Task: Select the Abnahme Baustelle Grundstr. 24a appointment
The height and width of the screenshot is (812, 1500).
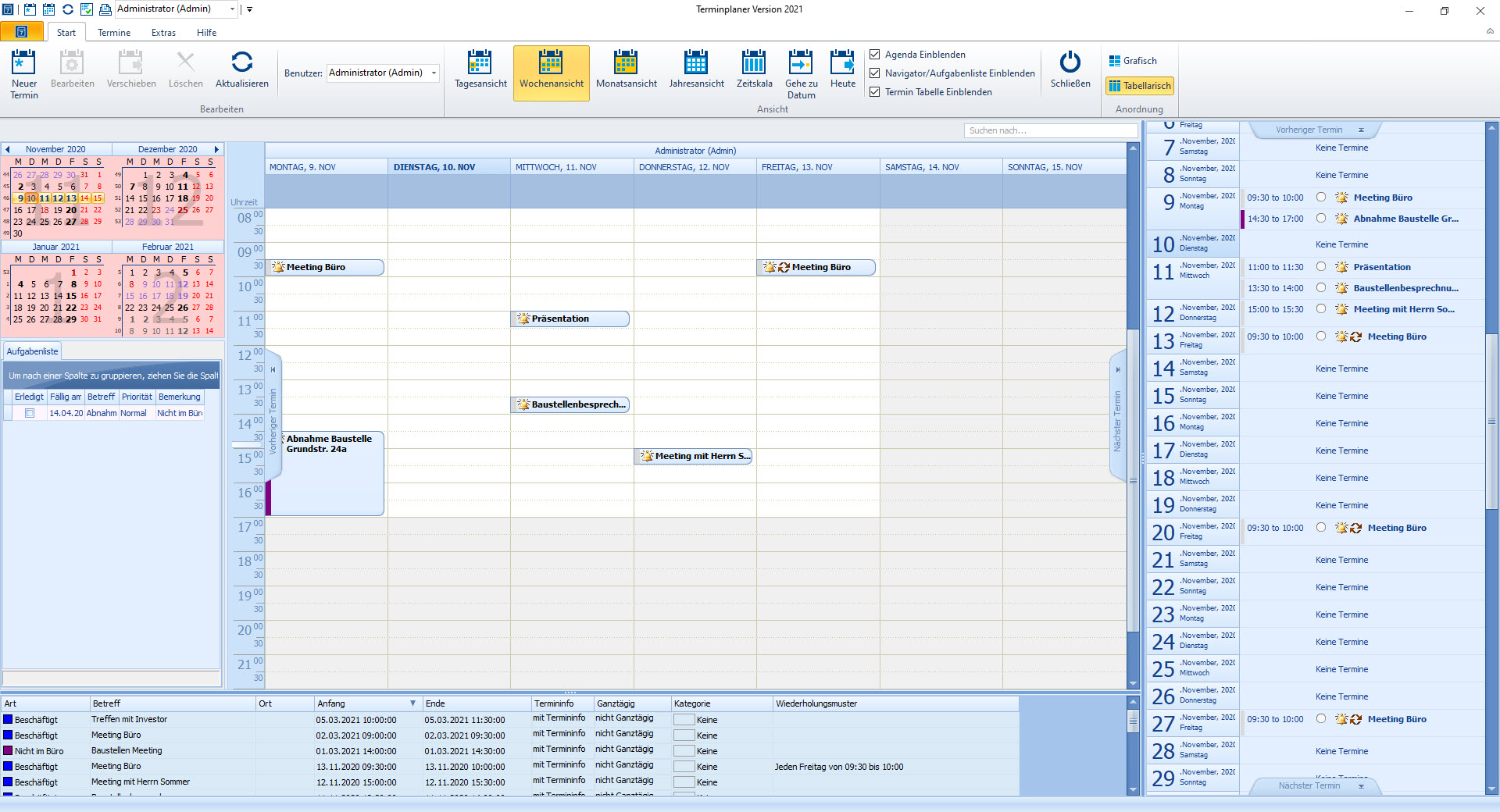Action: click(327, 473)
